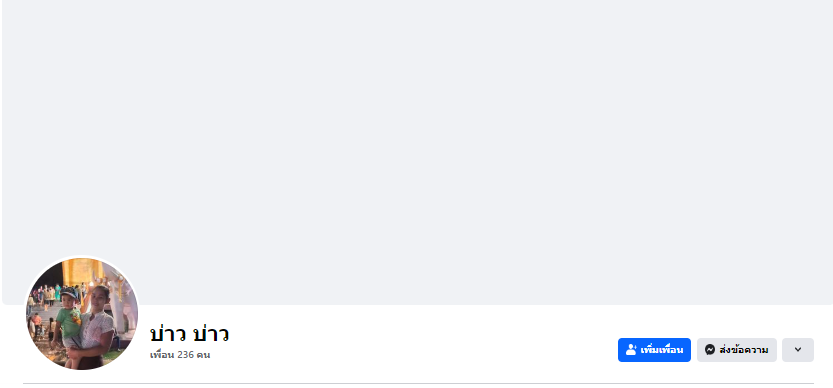Click the first word บ่าว of the name
The height and width of the screenshot is (388, 833).
pyautogui.click(x=167, y=334)
